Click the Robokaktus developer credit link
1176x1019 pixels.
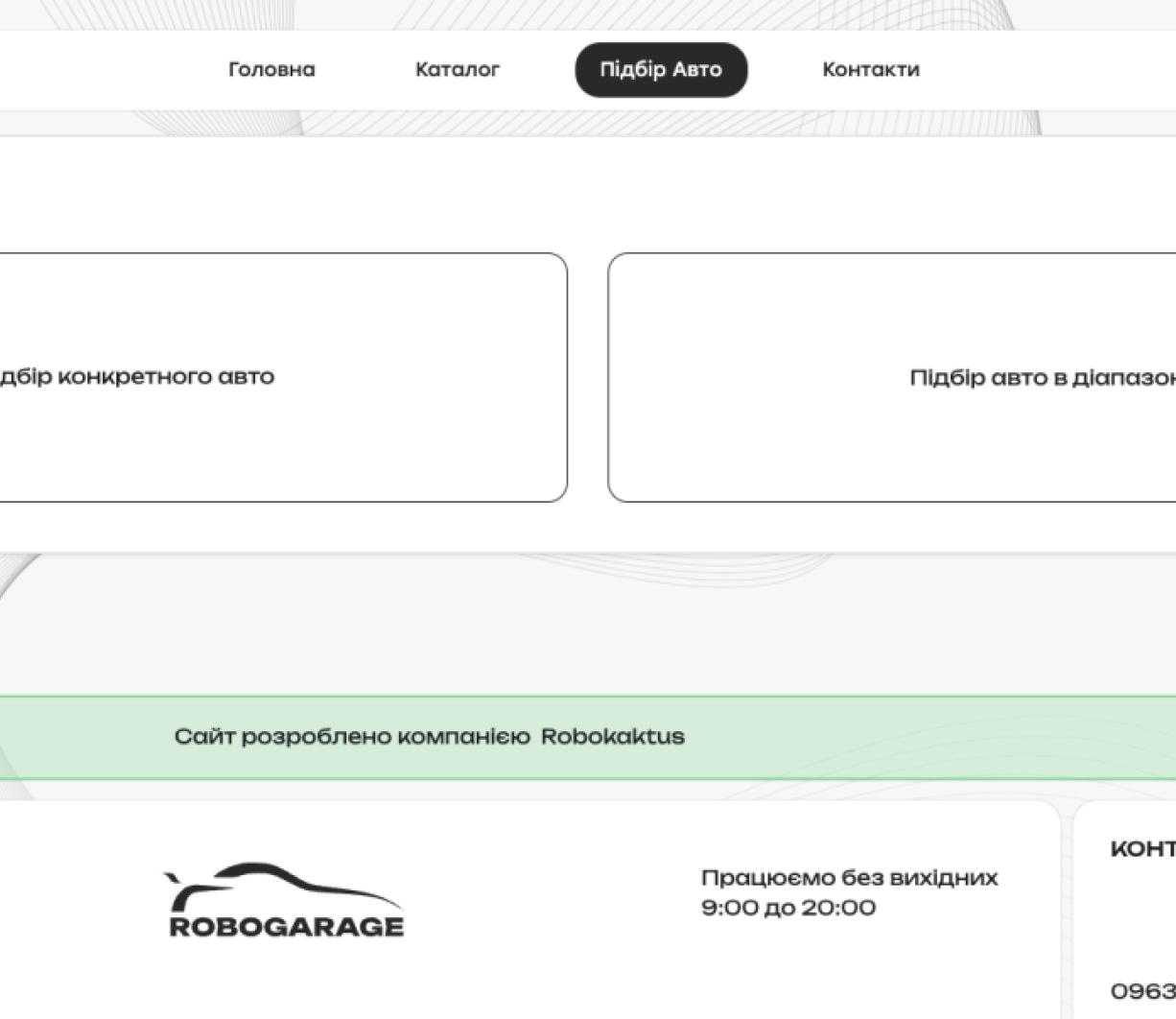[613, 737]
